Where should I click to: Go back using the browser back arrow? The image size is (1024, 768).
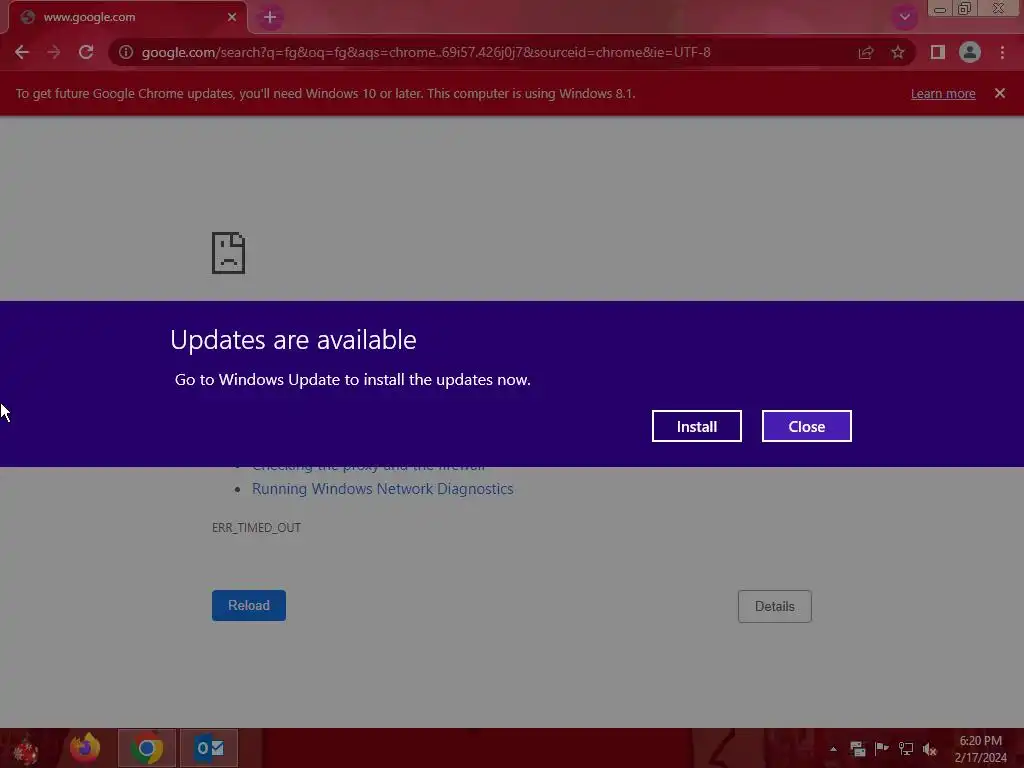coord(22,52)
